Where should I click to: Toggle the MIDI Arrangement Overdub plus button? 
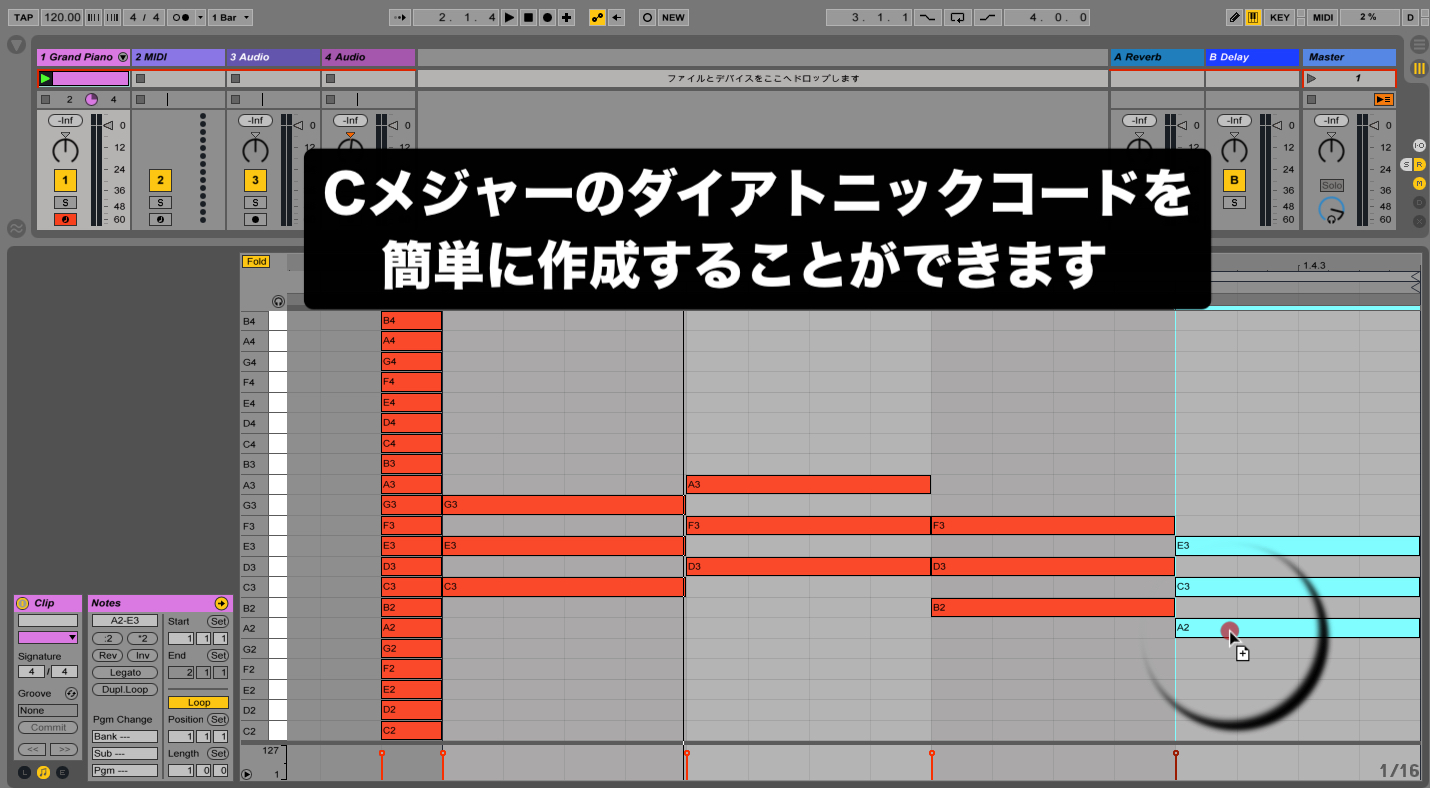click(x=567, y=17)
